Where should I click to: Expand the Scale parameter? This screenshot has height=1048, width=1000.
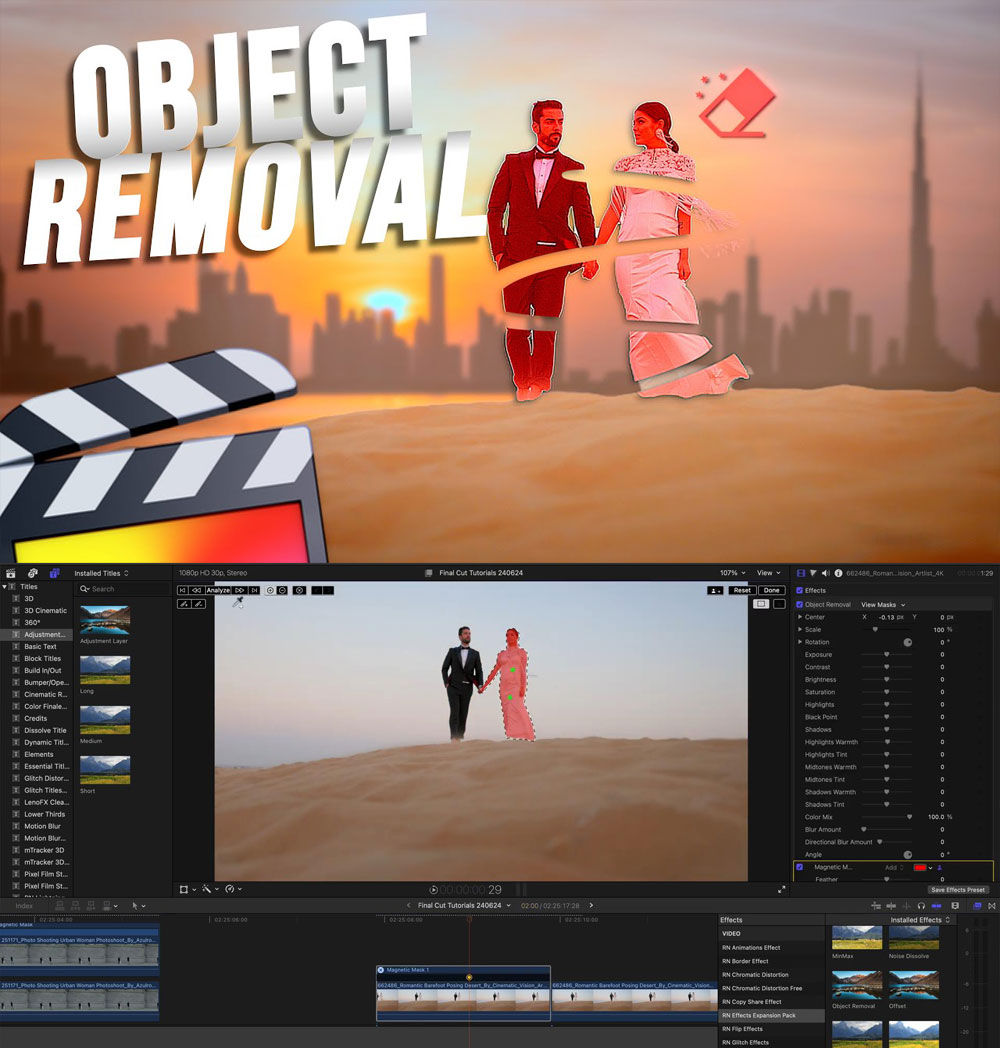(800, 630)
